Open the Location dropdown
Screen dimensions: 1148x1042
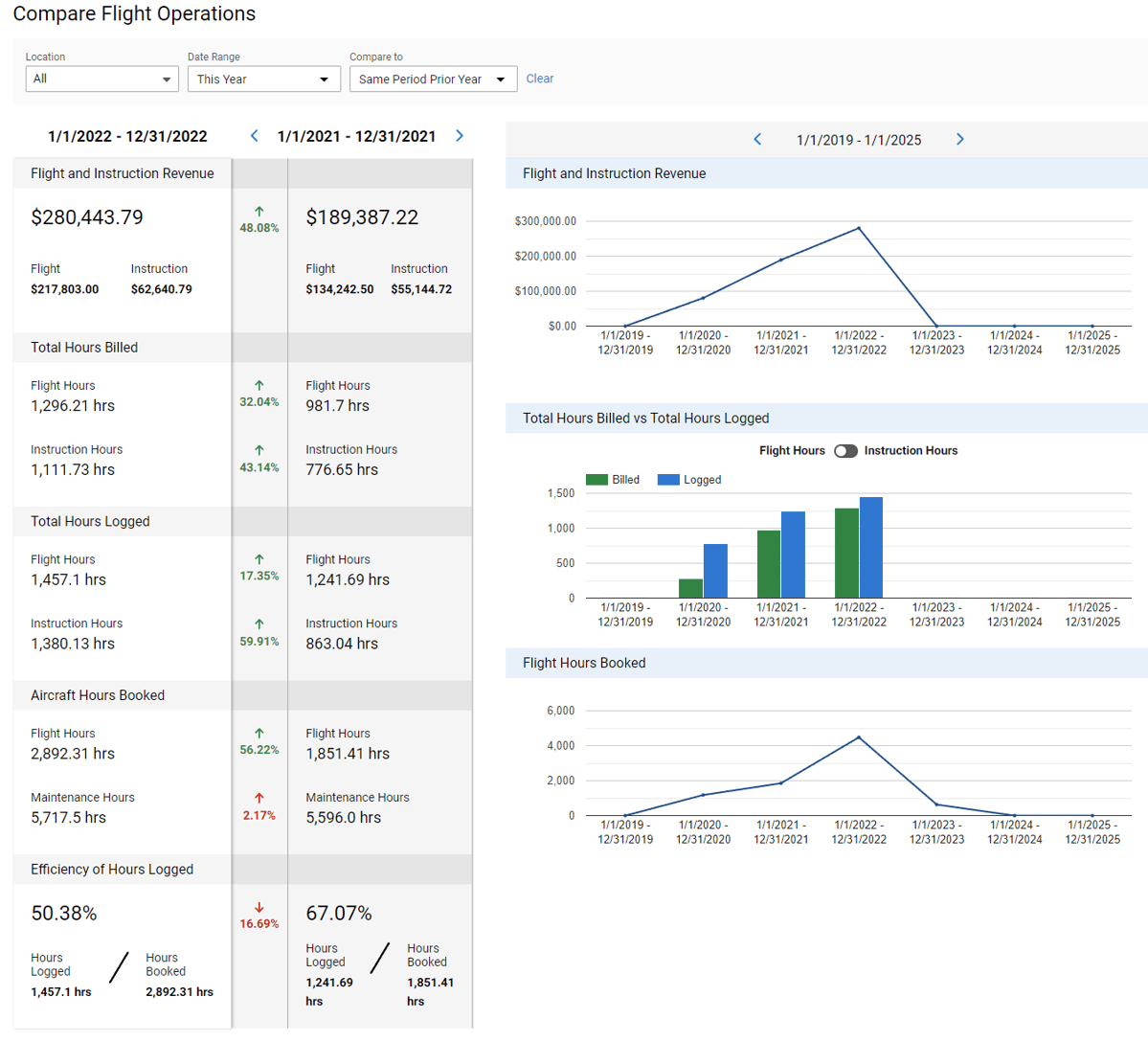(x=101, y=79)
